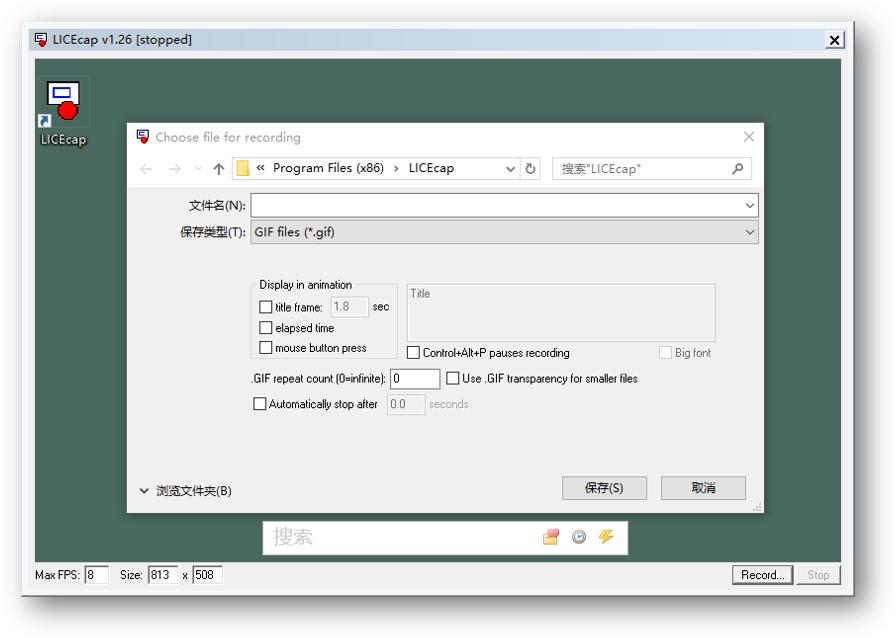Click the 'Display in animation' group label

pyautogui.click(x=305, y=285)
